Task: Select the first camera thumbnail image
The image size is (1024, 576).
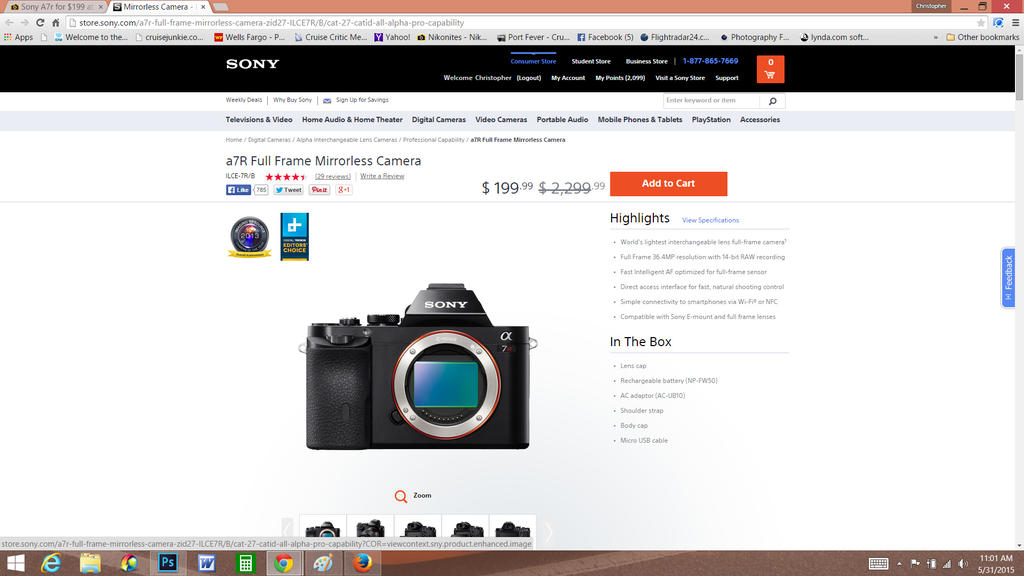Action: click(322, 530)
